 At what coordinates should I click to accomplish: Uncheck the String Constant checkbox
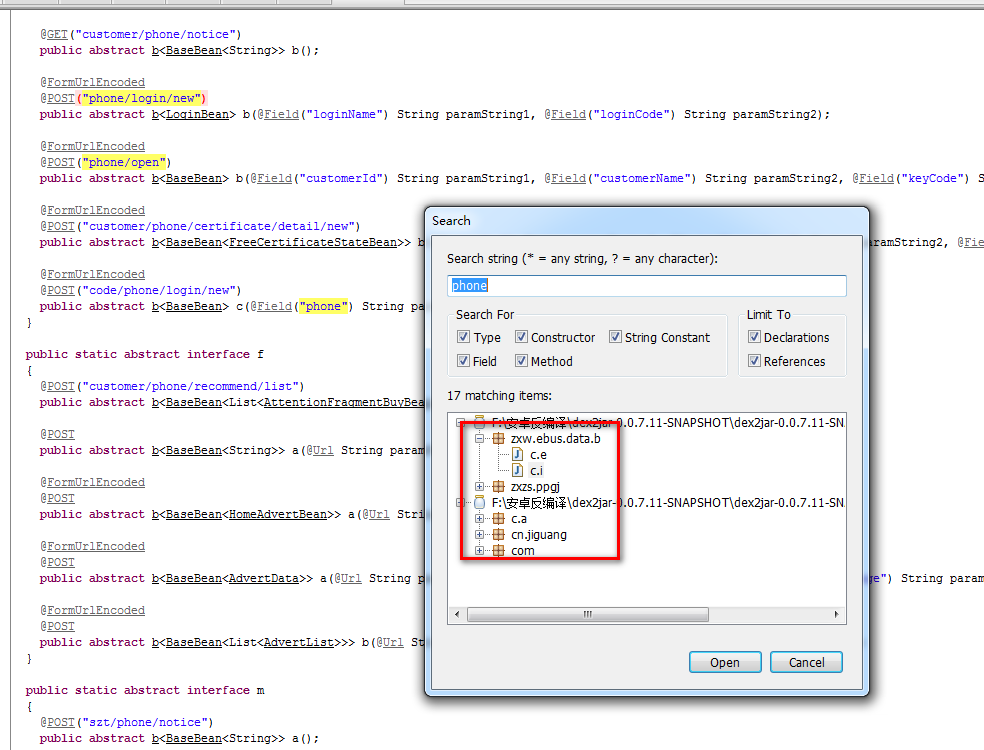click(615, 337)
